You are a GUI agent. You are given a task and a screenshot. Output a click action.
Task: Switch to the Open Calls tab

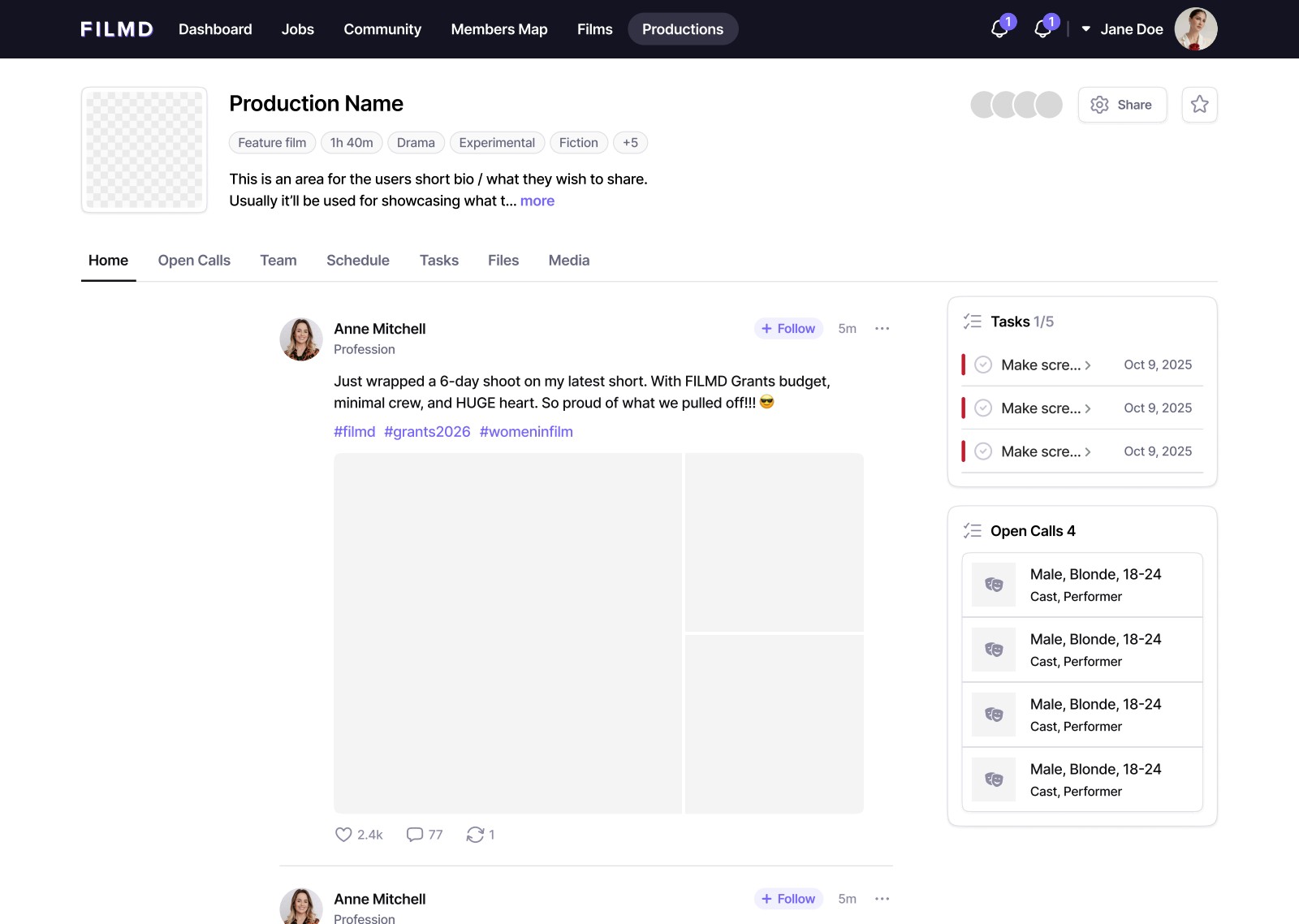tap(194, 261)
